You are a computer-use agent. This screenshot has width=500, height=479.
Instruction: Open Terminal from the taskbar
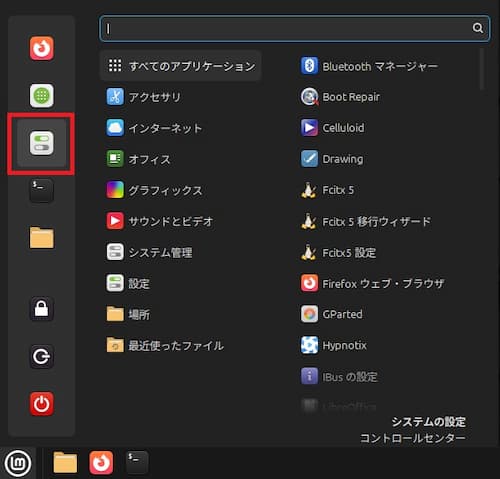click(x=137, y=462)
